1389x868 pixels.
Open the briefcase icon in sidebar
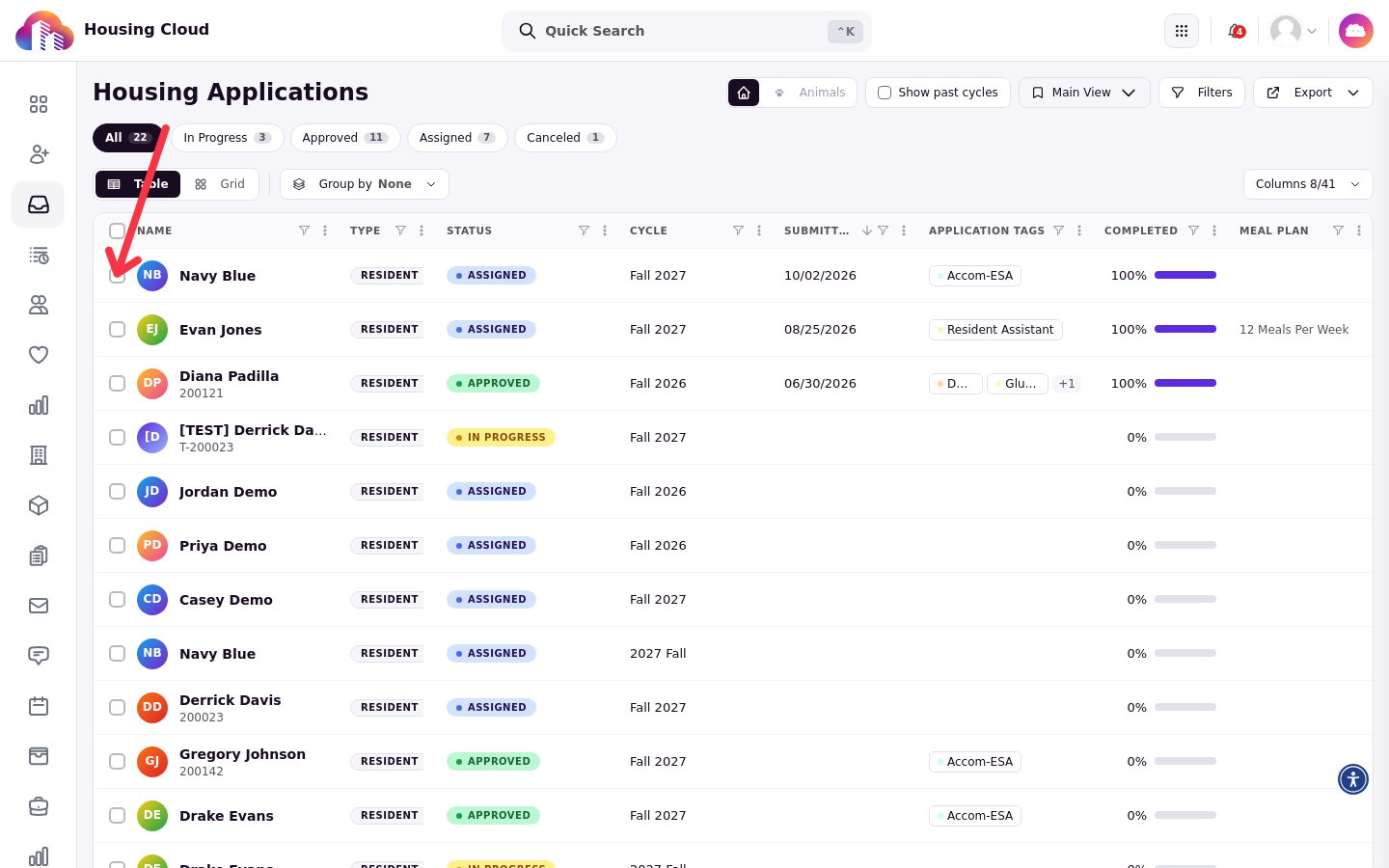click(39, 806)
